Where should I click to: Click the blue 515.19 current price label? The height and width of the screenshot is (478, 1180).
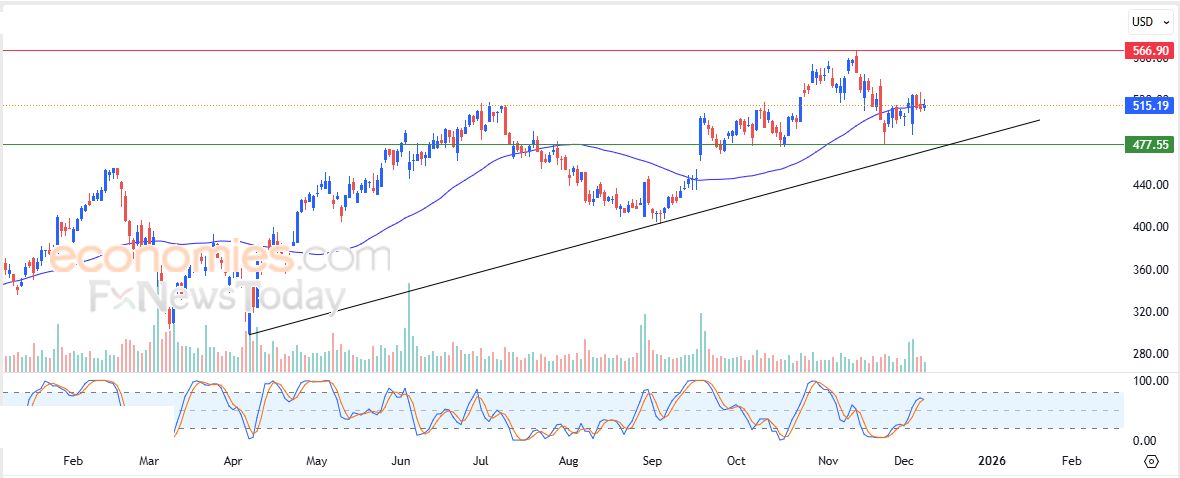coord(1147,105)
